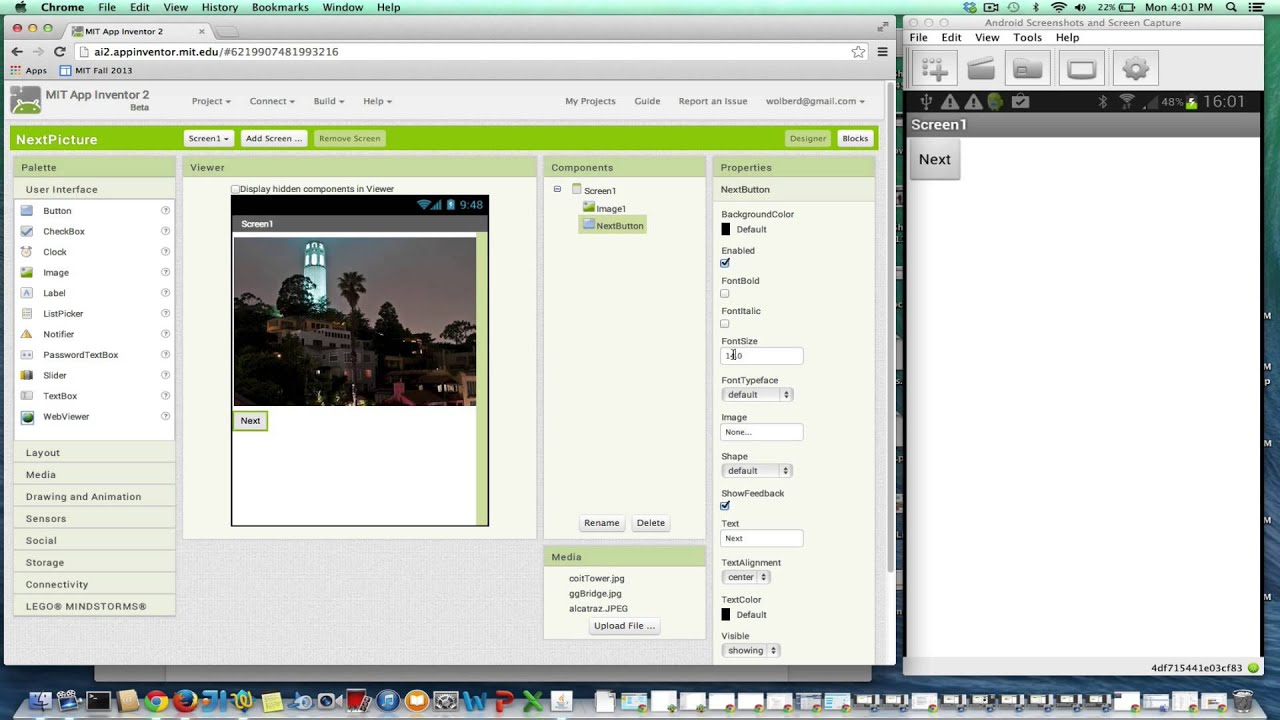Screen dimensions: 1280x720
Task: Select the CheckBox component icon in Palette
Action: pos(27,231)
